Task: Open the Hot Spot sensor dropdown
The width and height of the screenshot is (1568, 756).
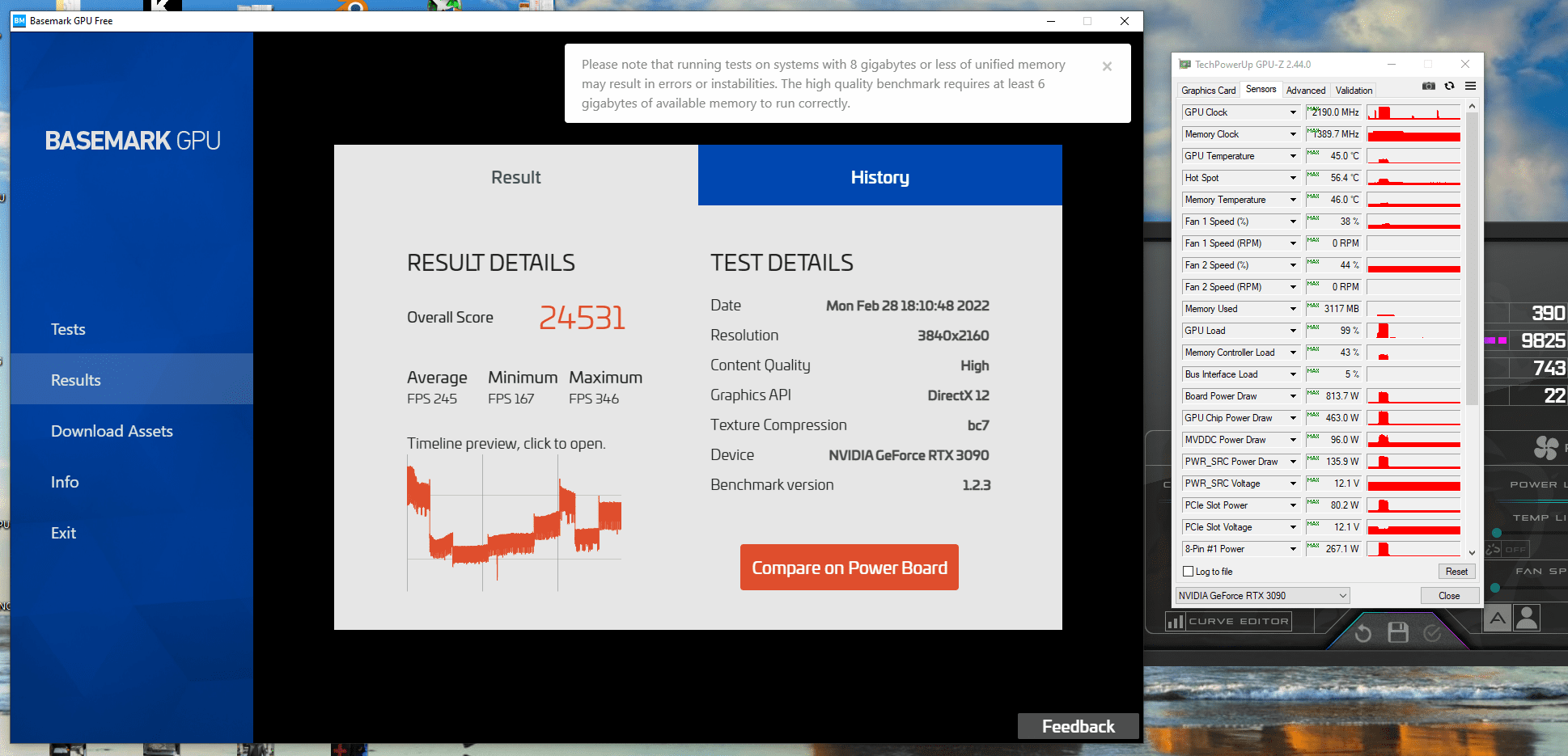Action: point(1293,178)
